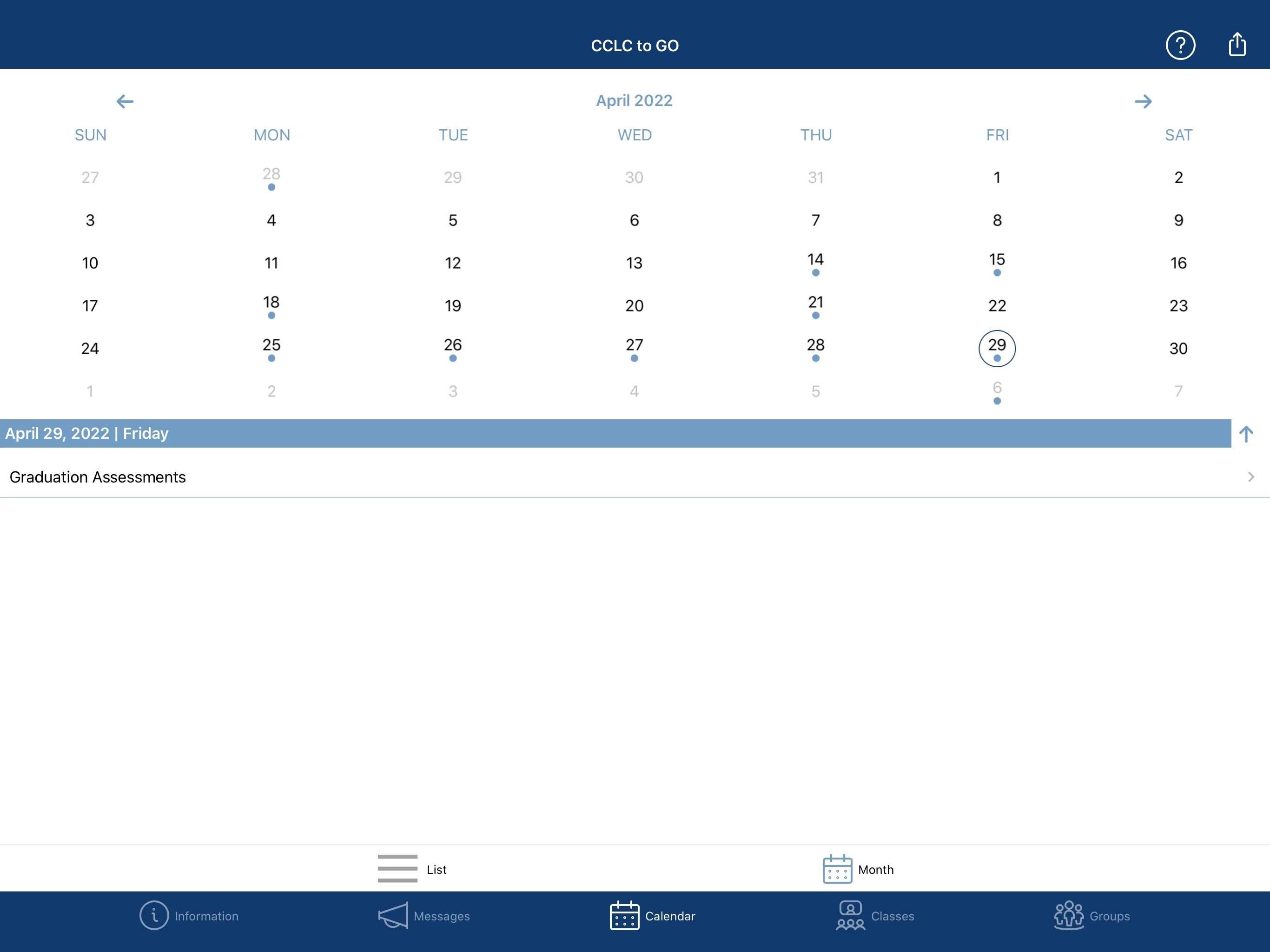Select Thursday April 28 on the calendar

815,349
